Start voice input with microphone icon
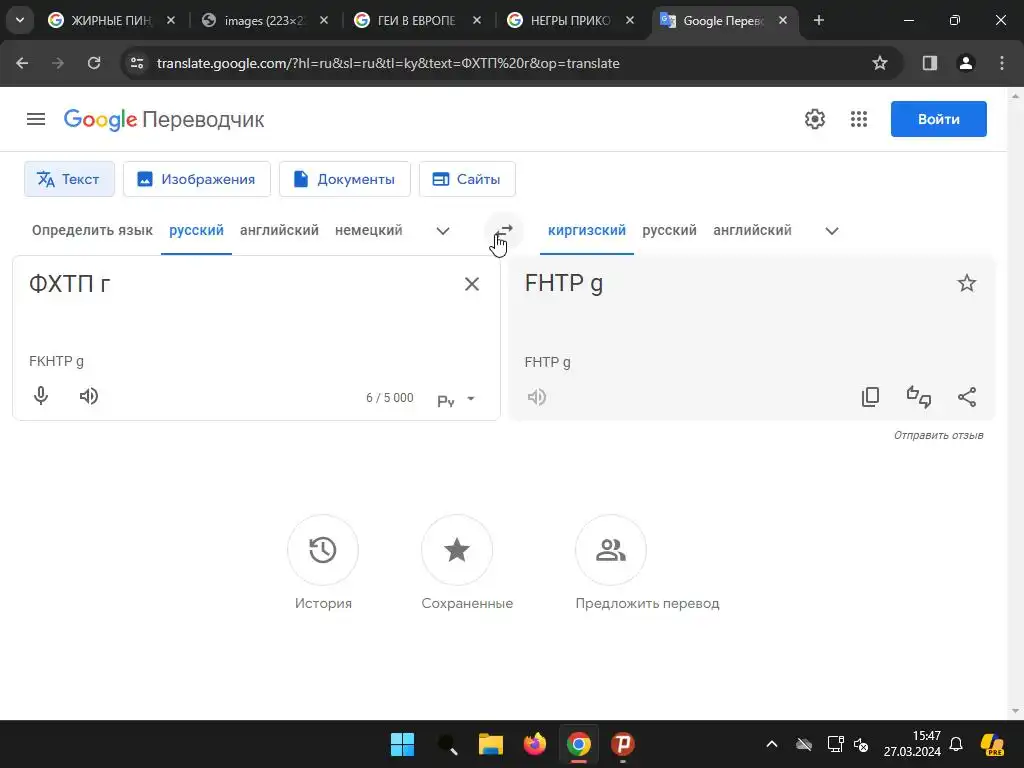Image resolution: width=1024 pixels, height=768 pixels. pyautogui.click(x=40, y=396)
